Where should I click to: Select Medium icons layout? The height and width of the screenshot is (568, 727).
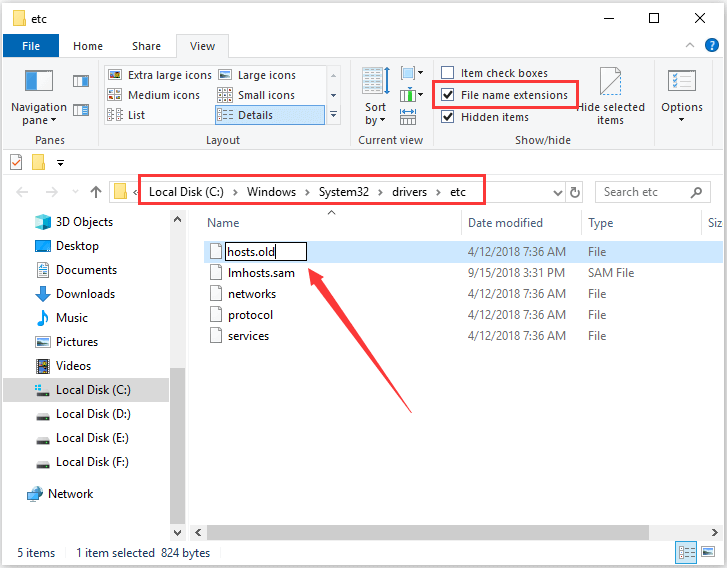[153, 95]
